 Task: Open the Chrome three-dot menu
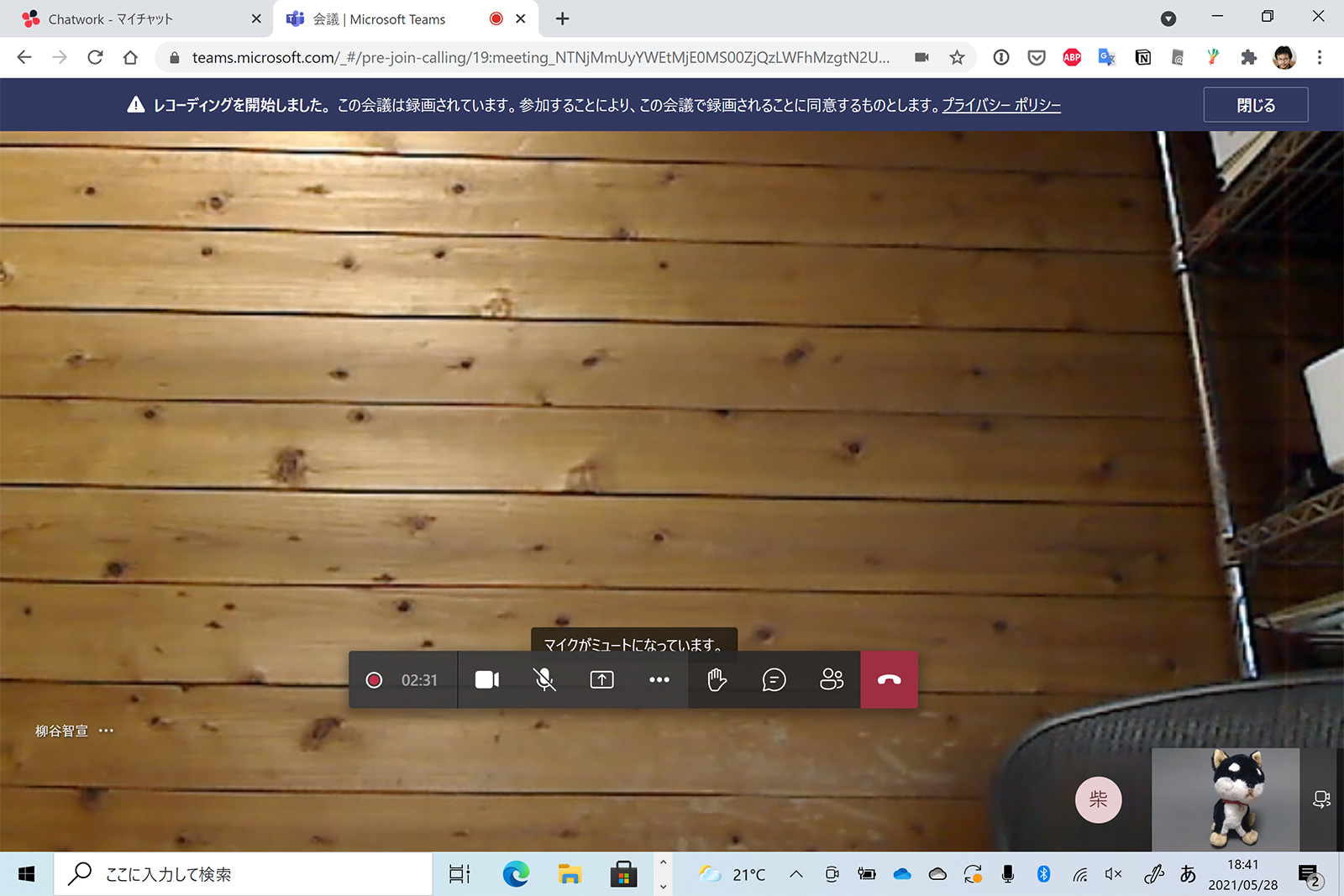[1320, 57]
